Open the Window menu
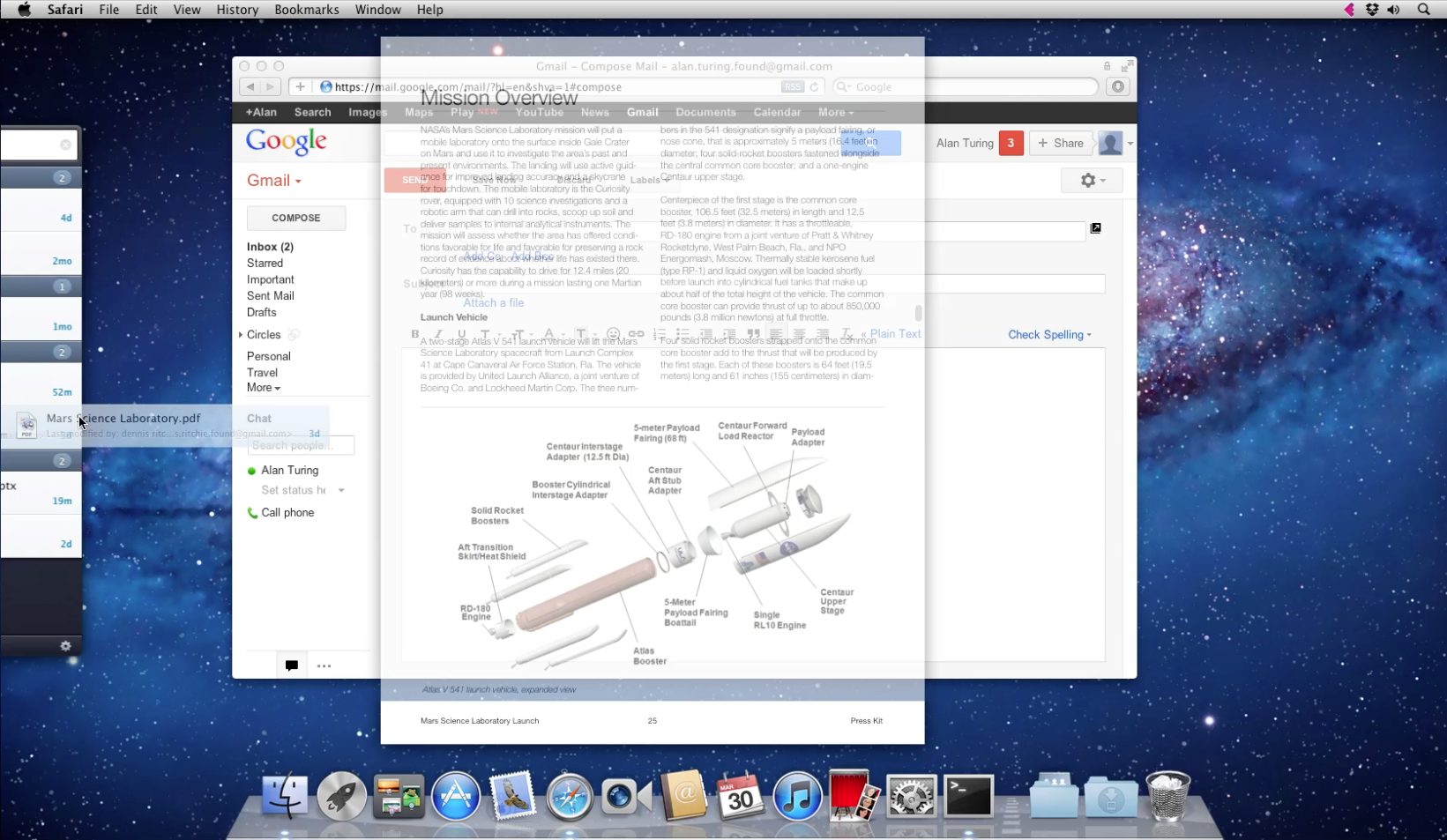 click(377, 10)
